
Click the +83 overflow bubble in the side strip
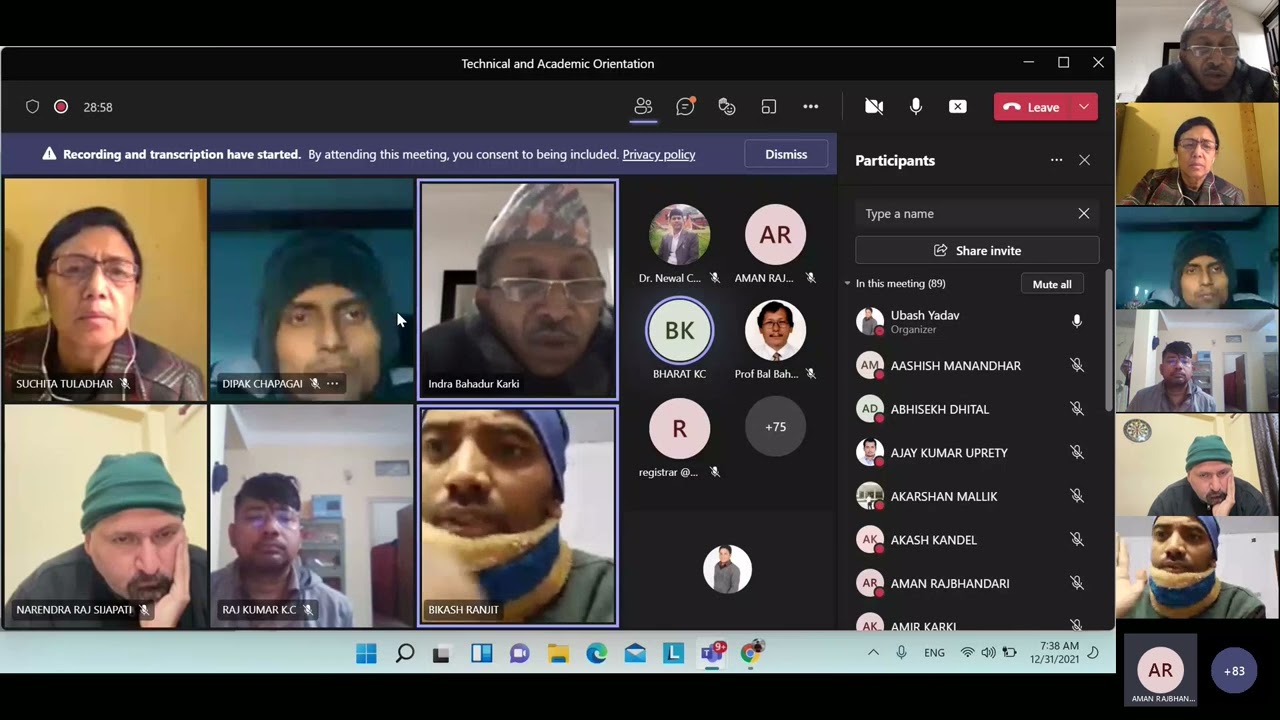click(1234, 671)
